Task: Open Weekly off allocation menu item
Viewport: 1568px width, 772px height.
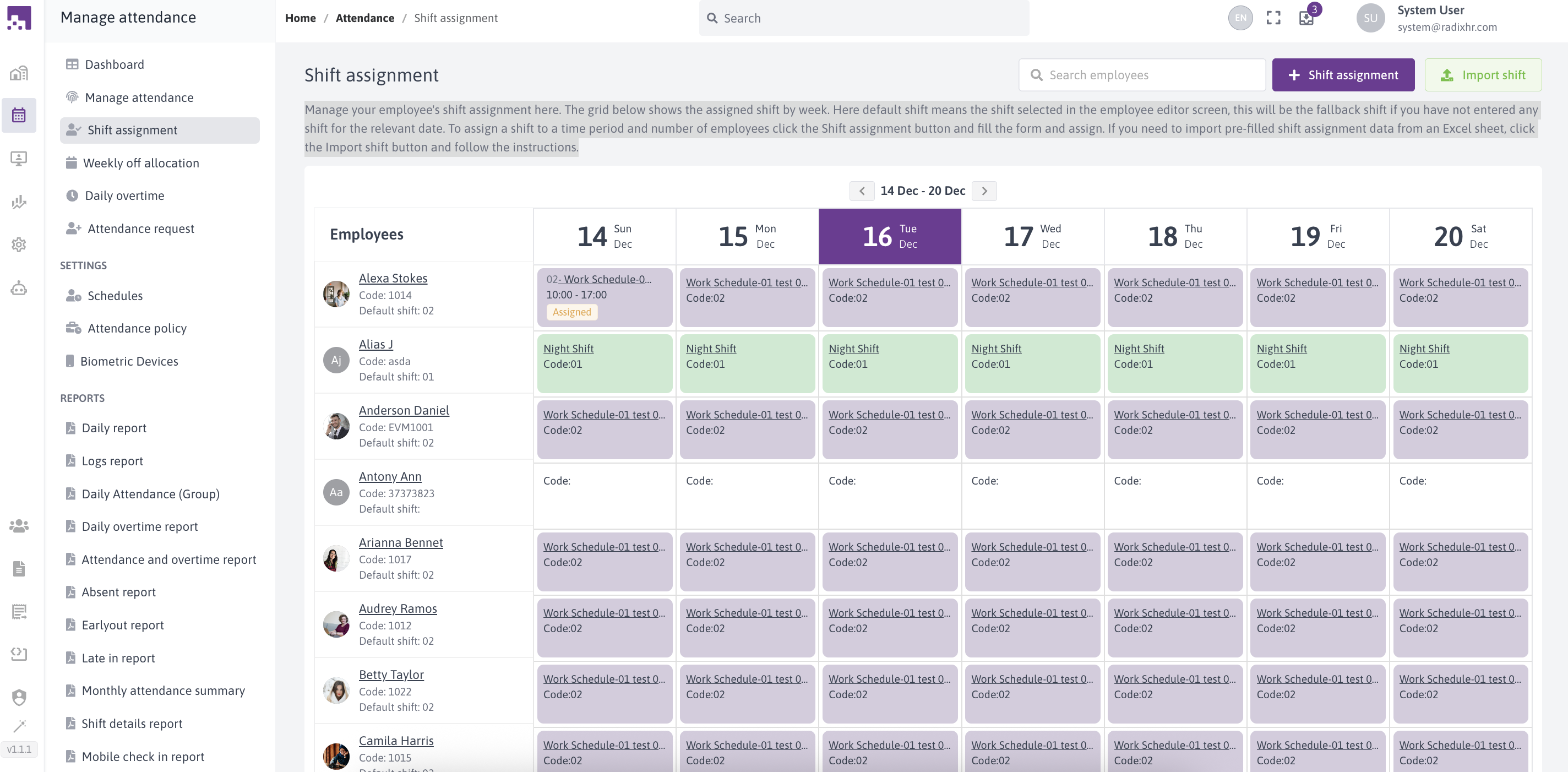Action: point(140,162)
